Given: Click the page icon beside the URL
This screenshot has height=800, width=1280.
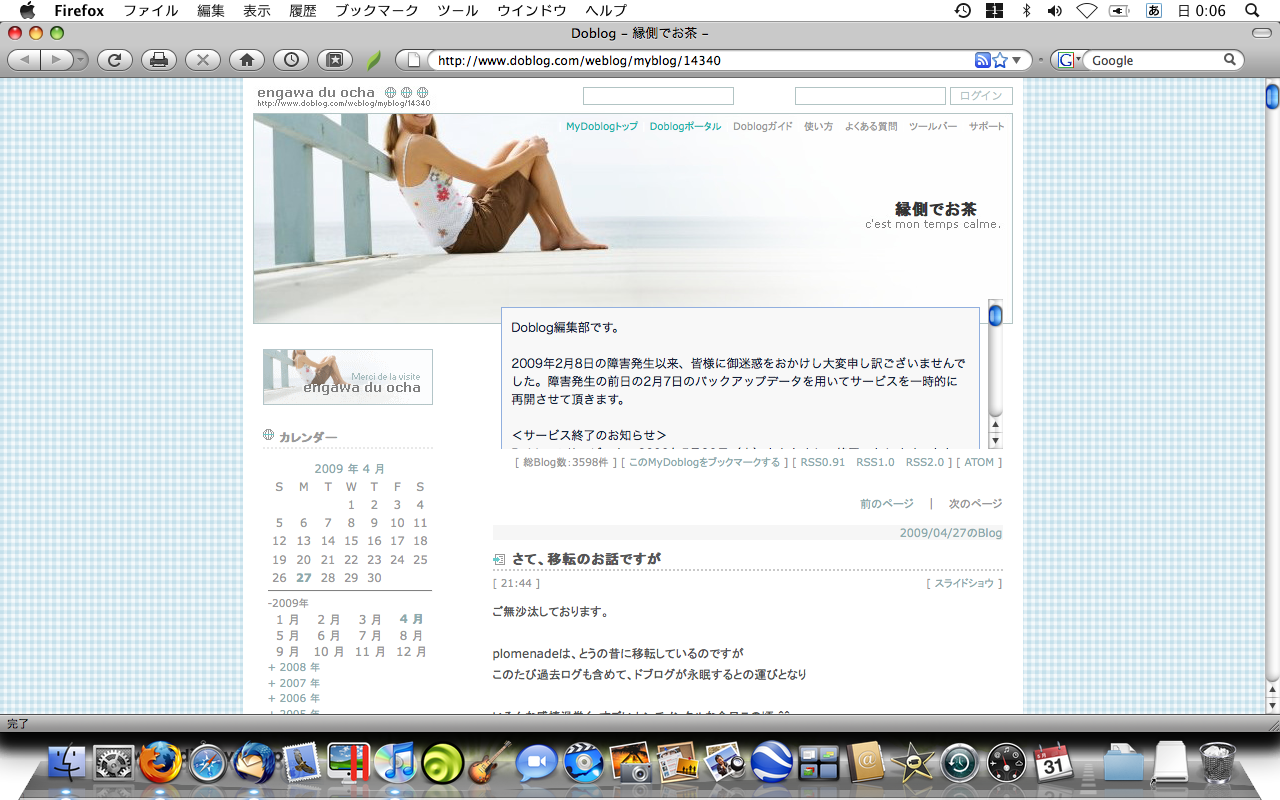Looking at the screenshot, I should 412,60.
